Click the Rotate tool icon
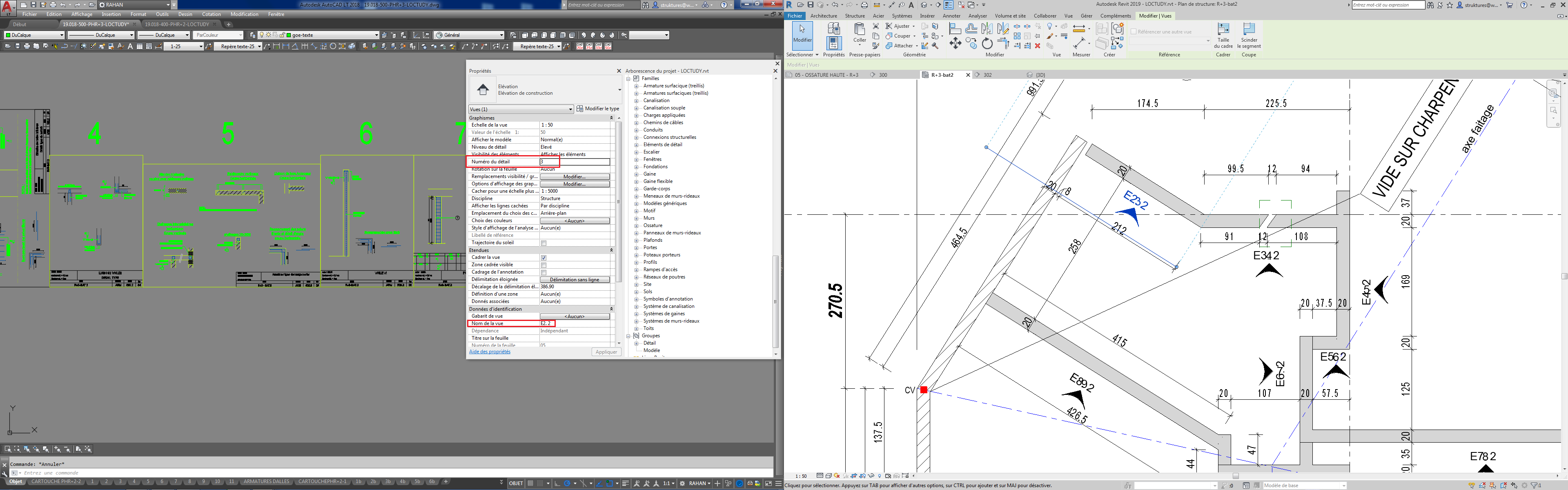The height and width of the screenshot is (490, 1568). coord(987,43)
